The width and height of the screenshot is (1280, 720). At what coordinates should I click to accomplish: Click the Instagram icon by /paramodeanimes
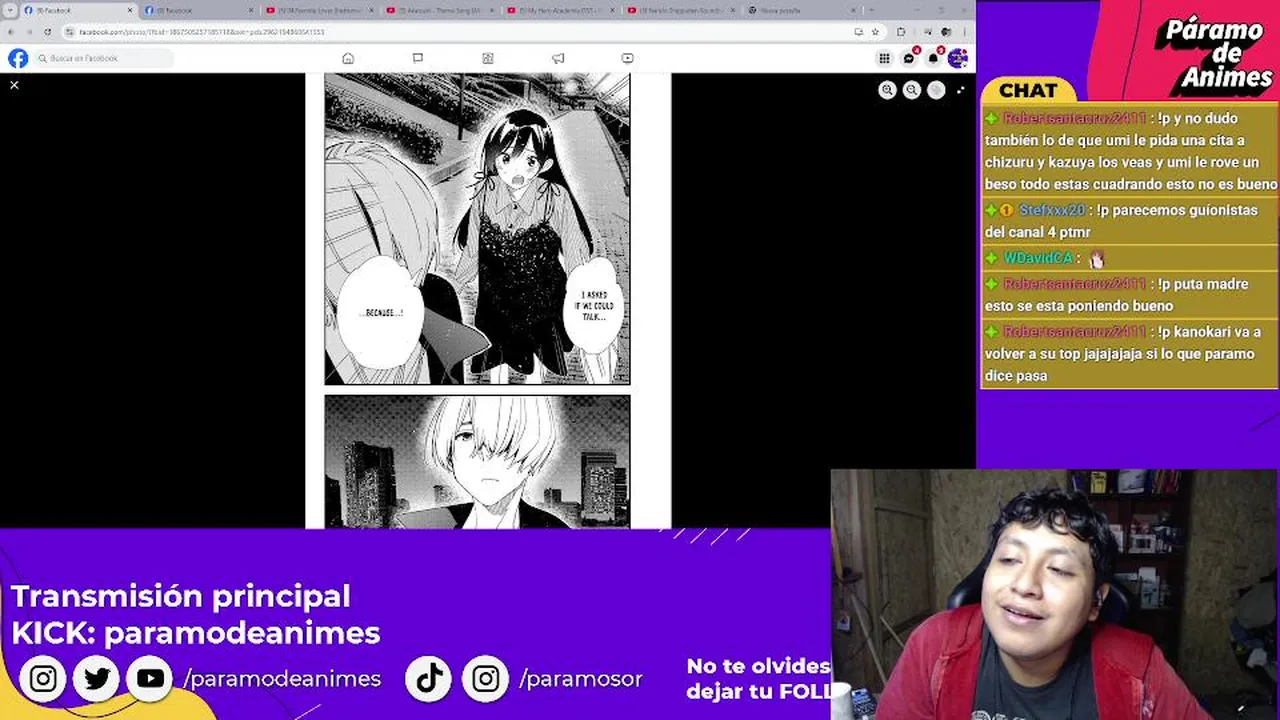pos(43,679)
